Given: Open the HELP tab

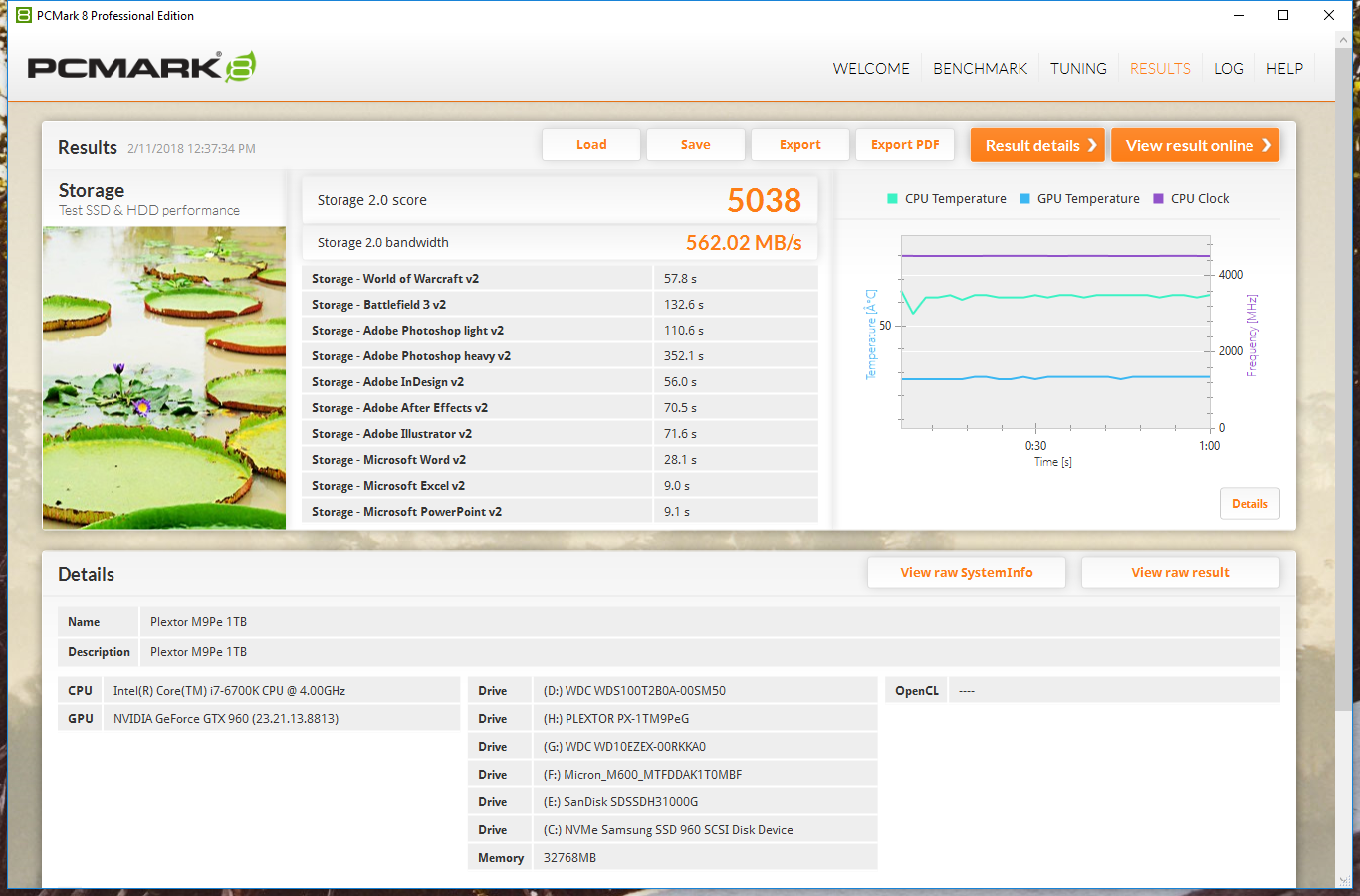Looking at the screenshot, I should pyautogui.click(x=1284, y=68).
